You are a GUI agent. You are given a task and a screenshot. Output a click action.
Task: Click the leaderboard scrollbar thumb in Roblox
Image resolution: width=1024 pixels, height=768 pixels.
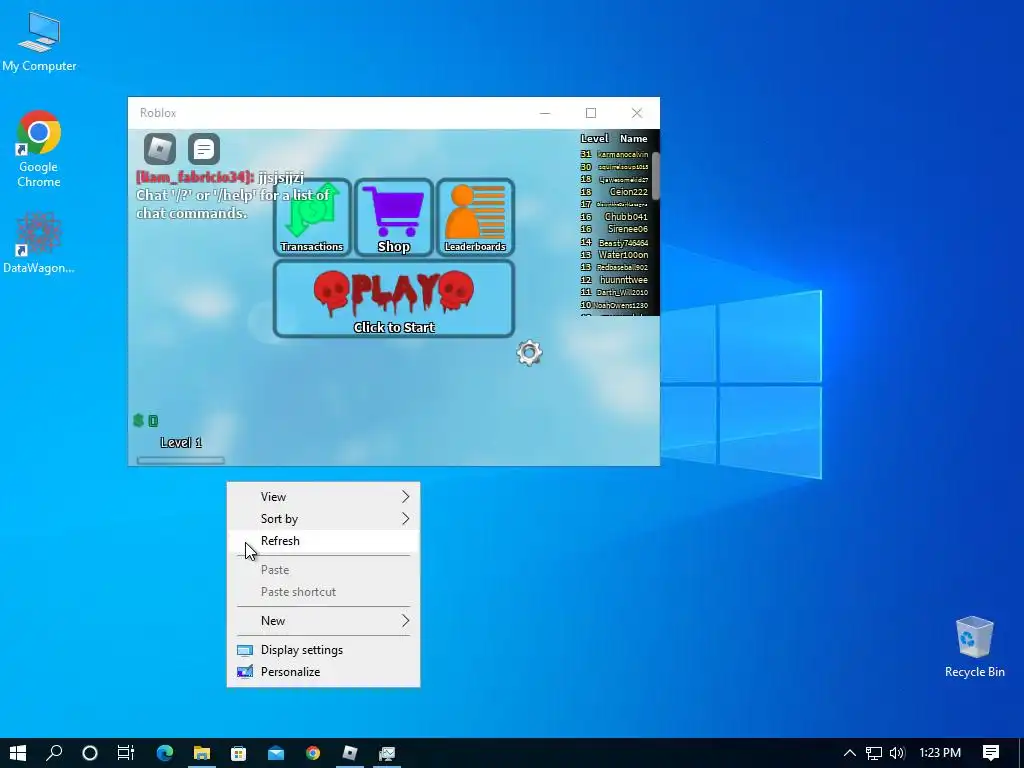tap(656, 175)
